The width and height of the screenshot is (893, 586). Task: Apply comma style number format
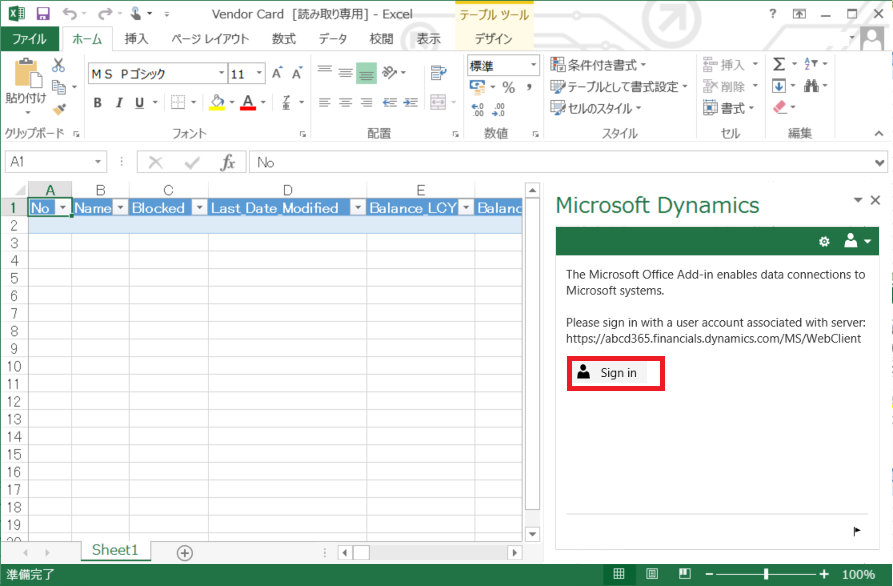tap(529, 87)
